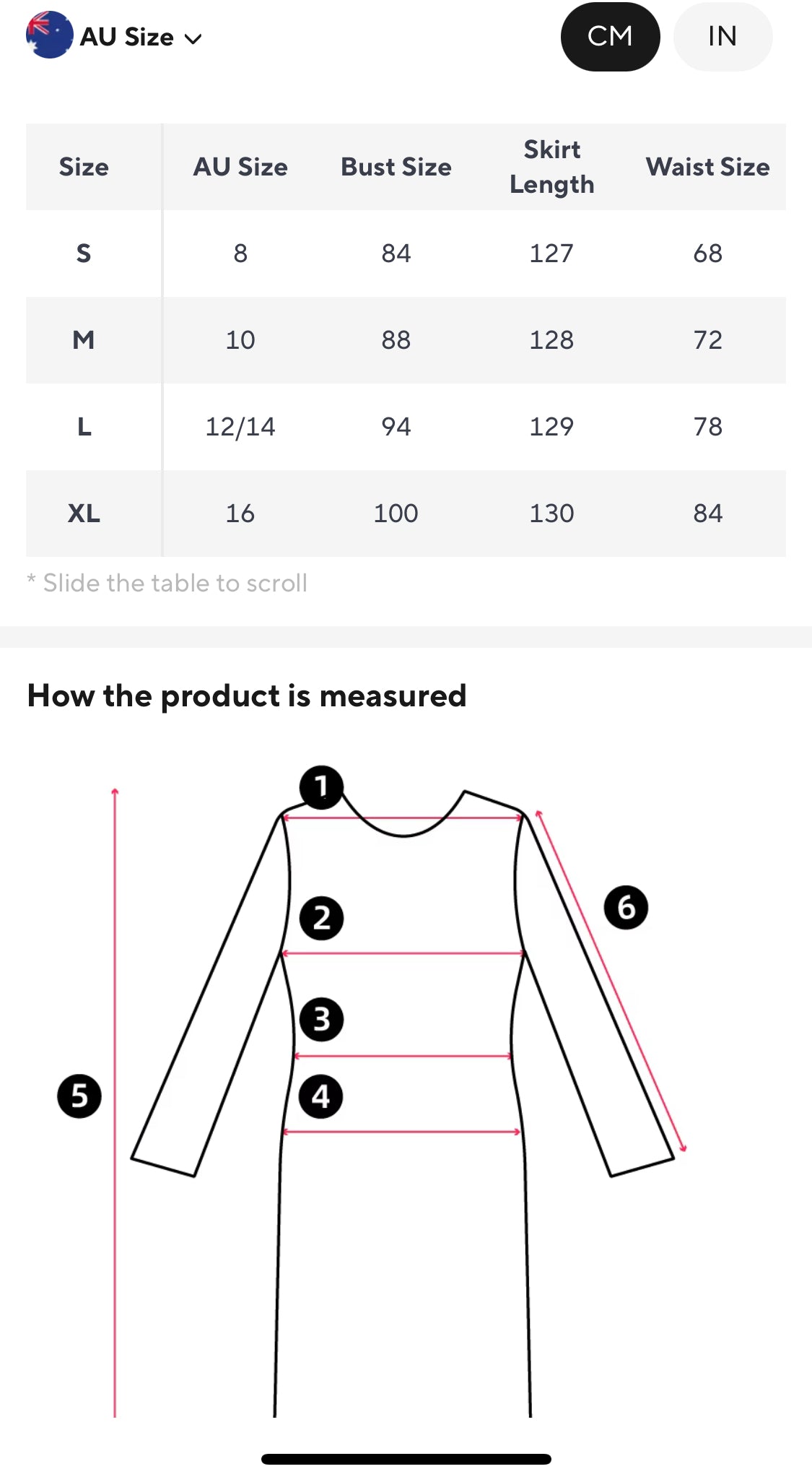The image size is (812, 1482).
Task: Tap the Australian flag icon
Action: 49,35
